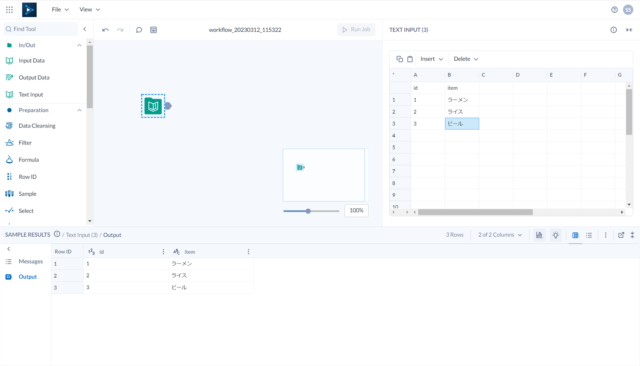
Task: Adjust the canvas zoom slider
Action: [x=311, y=211]
